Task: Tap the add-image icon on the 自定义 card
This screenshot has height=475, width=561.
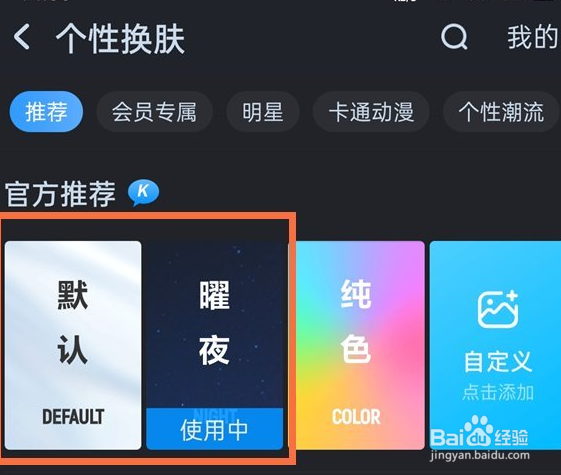Action: coord(498,309)
